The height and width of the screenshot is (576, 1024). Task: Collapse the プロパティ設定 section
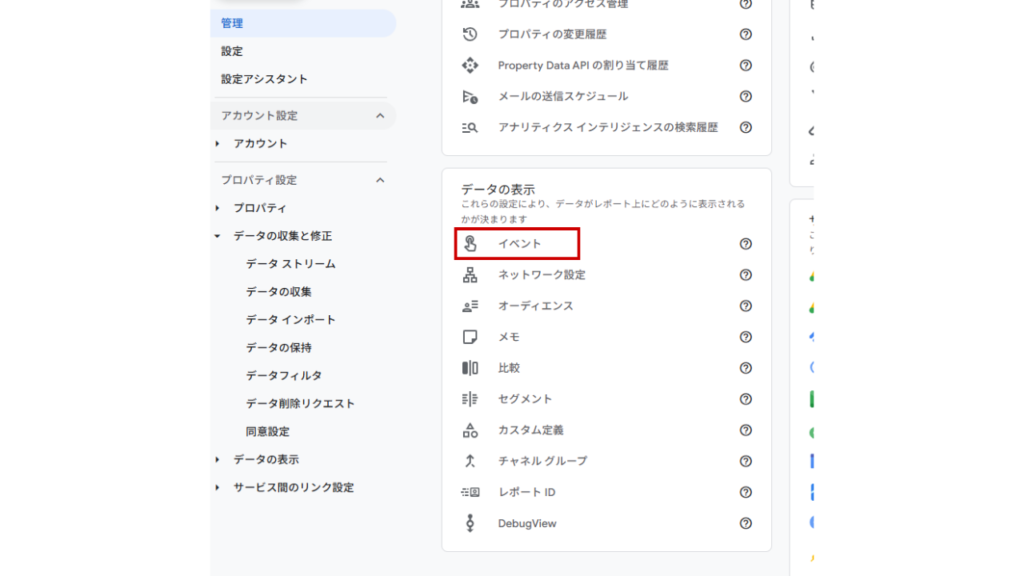[x=379, y=181]
